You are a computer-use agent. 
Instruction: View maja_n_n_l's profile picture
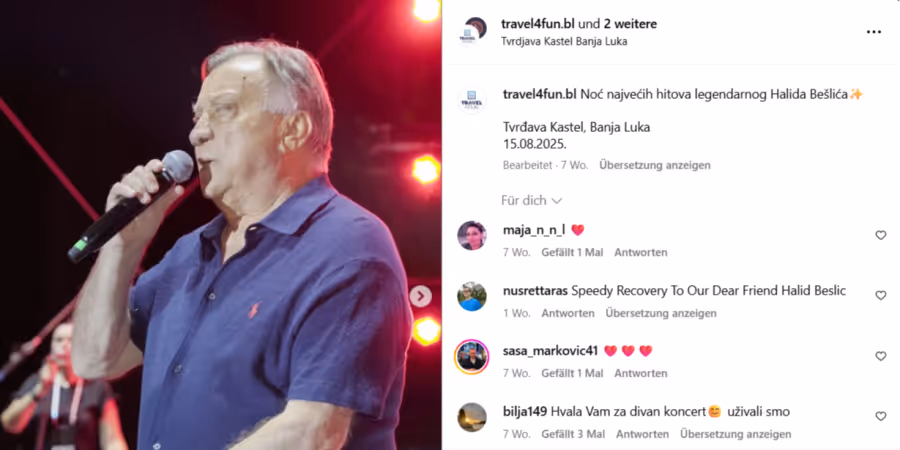point(472,235)
